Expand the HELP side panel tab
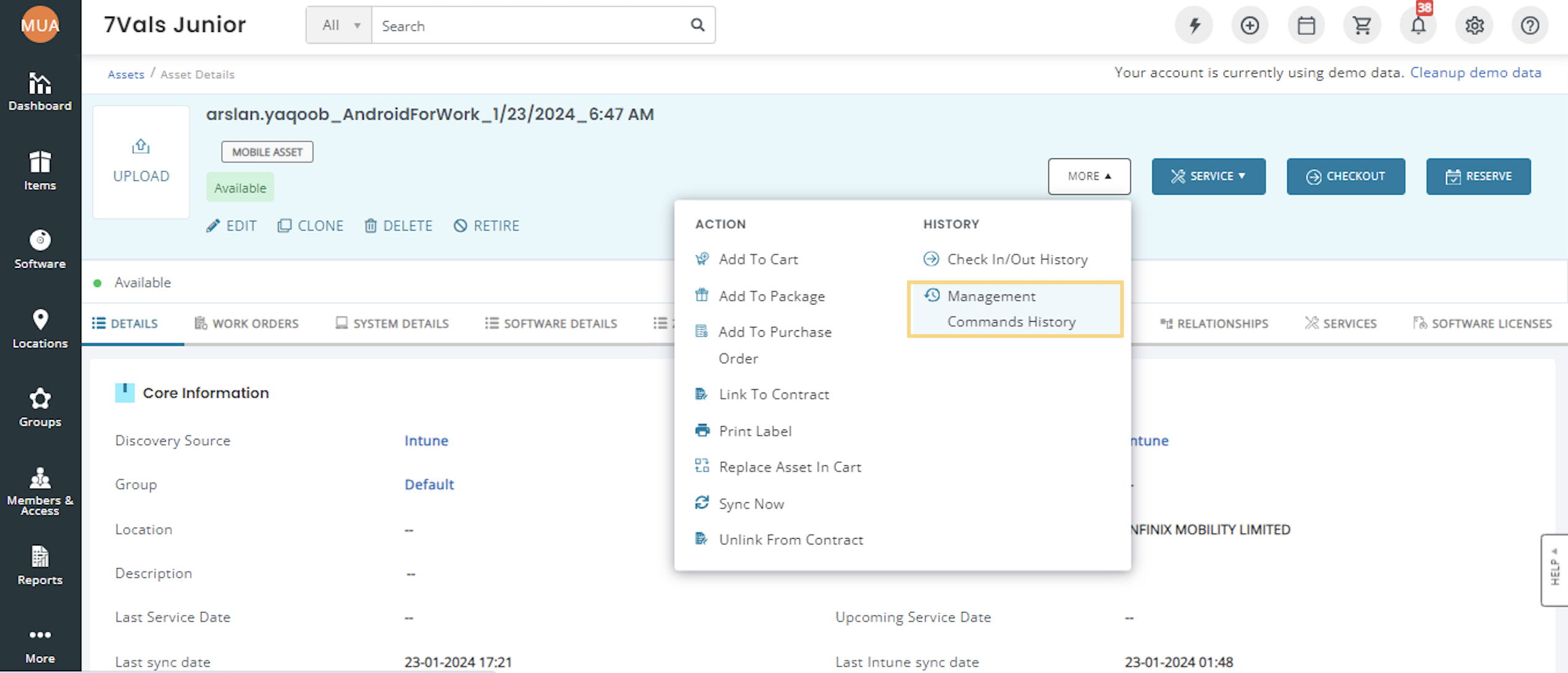Image resolution: width=1568 pixels, height=673 pixels. [1554, 570]
